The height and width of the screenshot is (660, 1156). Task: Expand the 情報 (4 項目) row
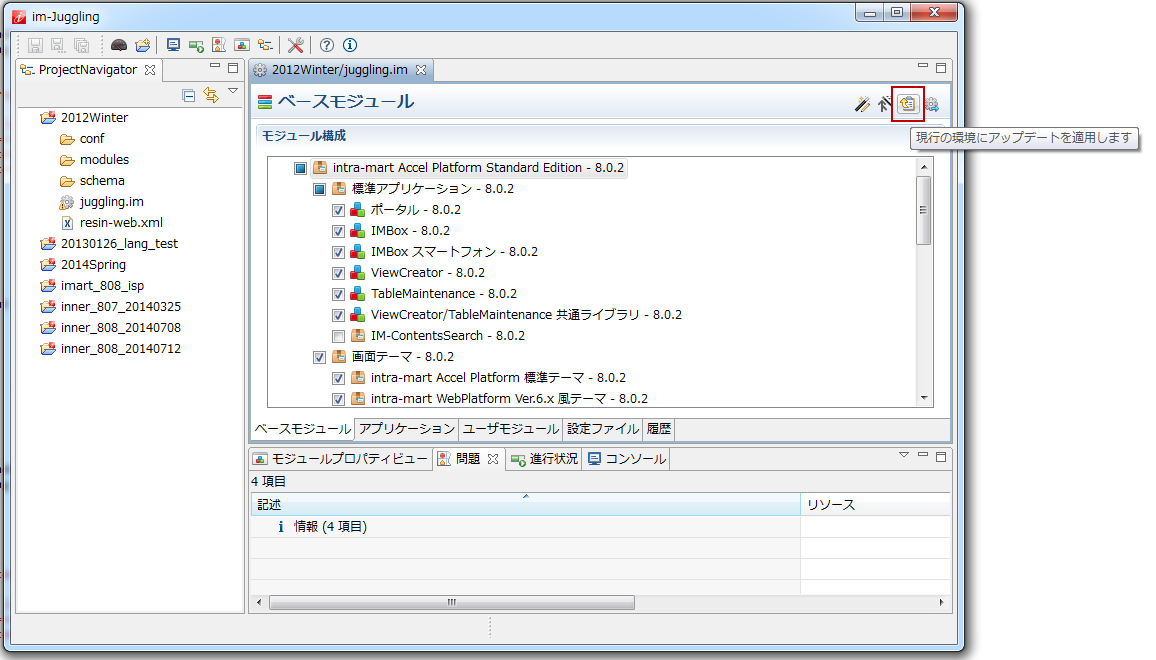(x=330, y=527)
